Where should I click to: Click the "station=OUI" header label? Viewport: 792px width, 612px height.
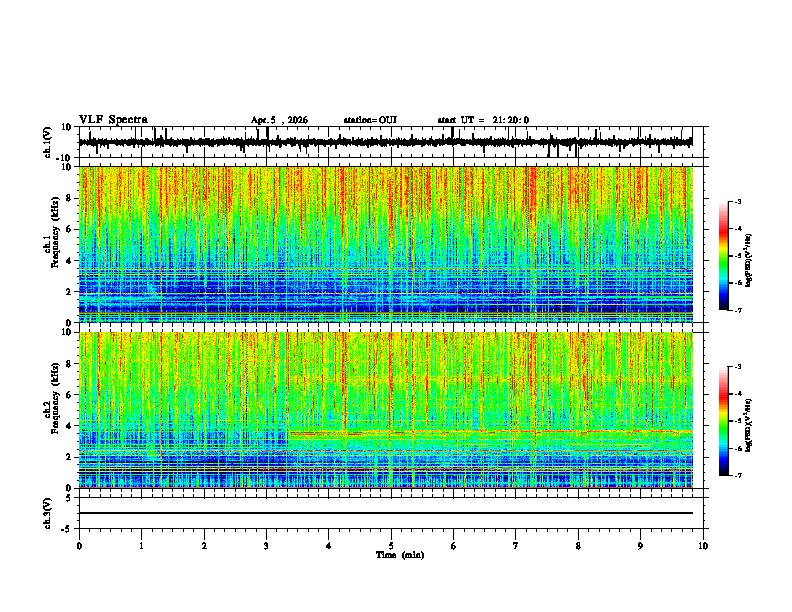370,120
